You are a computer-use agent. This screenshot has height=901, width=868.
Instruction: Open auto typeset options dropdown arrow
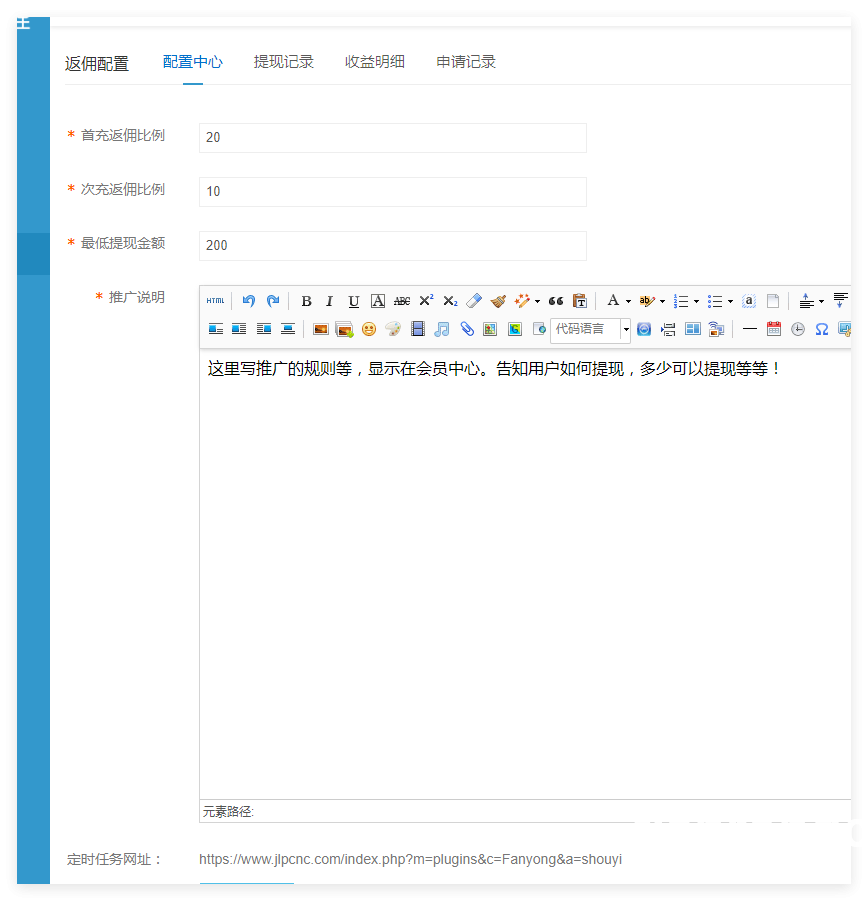pos(538,301)
